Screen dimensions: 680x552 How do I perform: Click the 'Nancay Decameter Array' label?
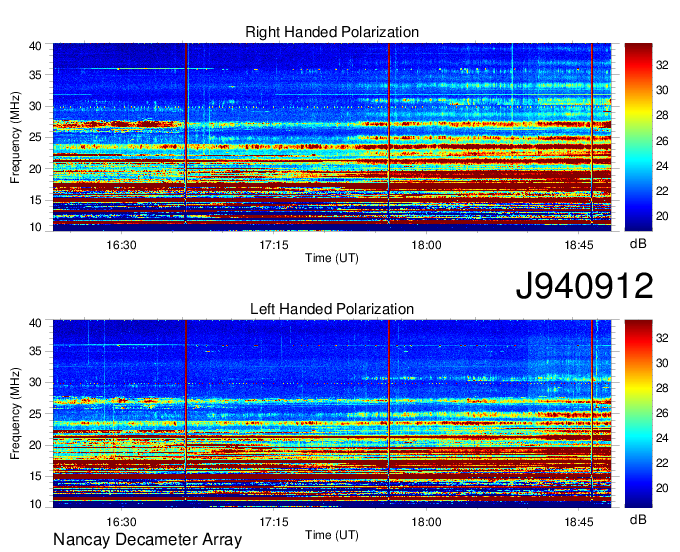coord(147,540)
